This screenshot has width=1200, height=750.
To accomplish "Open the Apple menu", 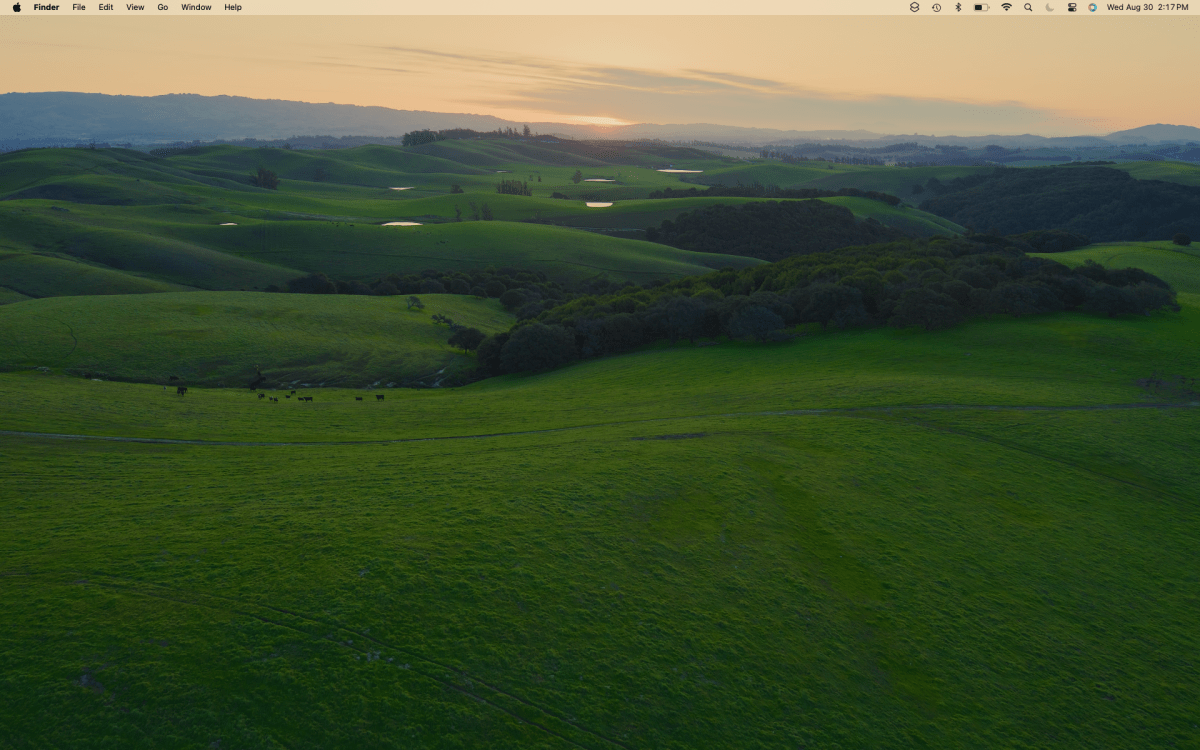I will pos(17,8).
